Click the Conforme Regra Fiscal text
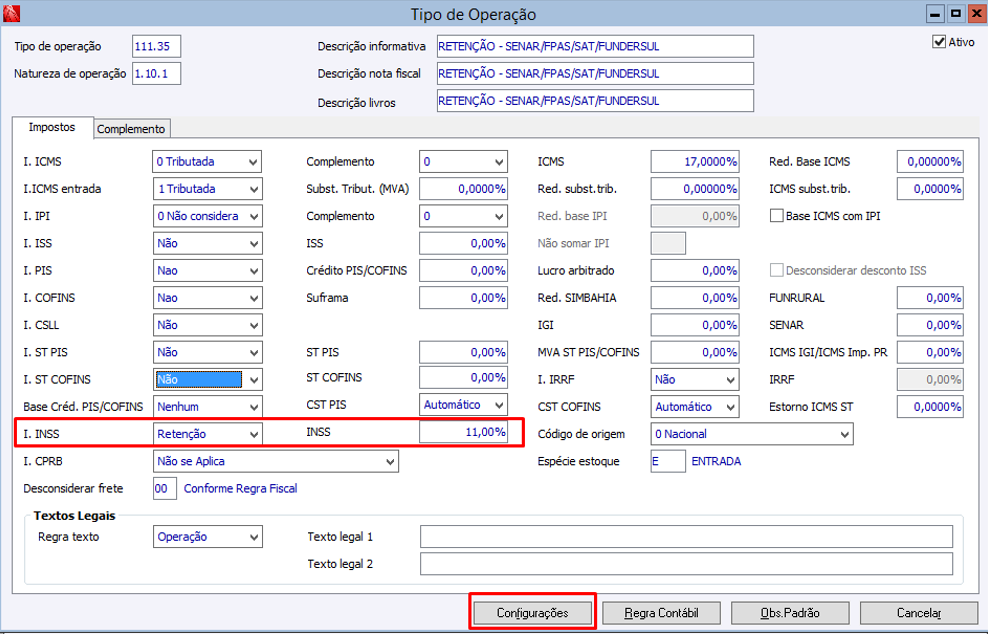The image size is (988, 635). point(240,488)
